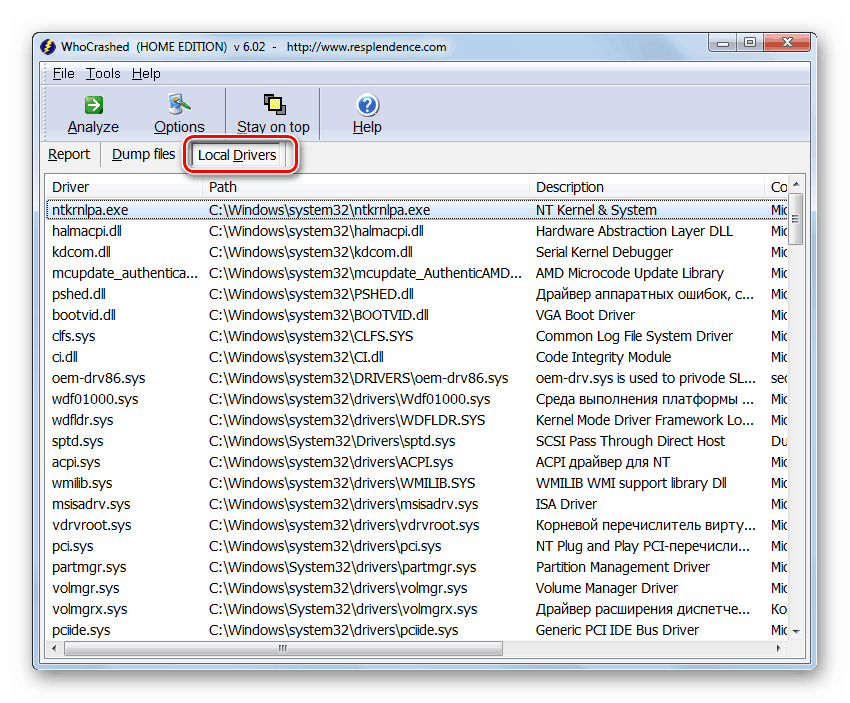Toggle the Stay on top icon
The image size is (850, 703).
coord(274,105)
